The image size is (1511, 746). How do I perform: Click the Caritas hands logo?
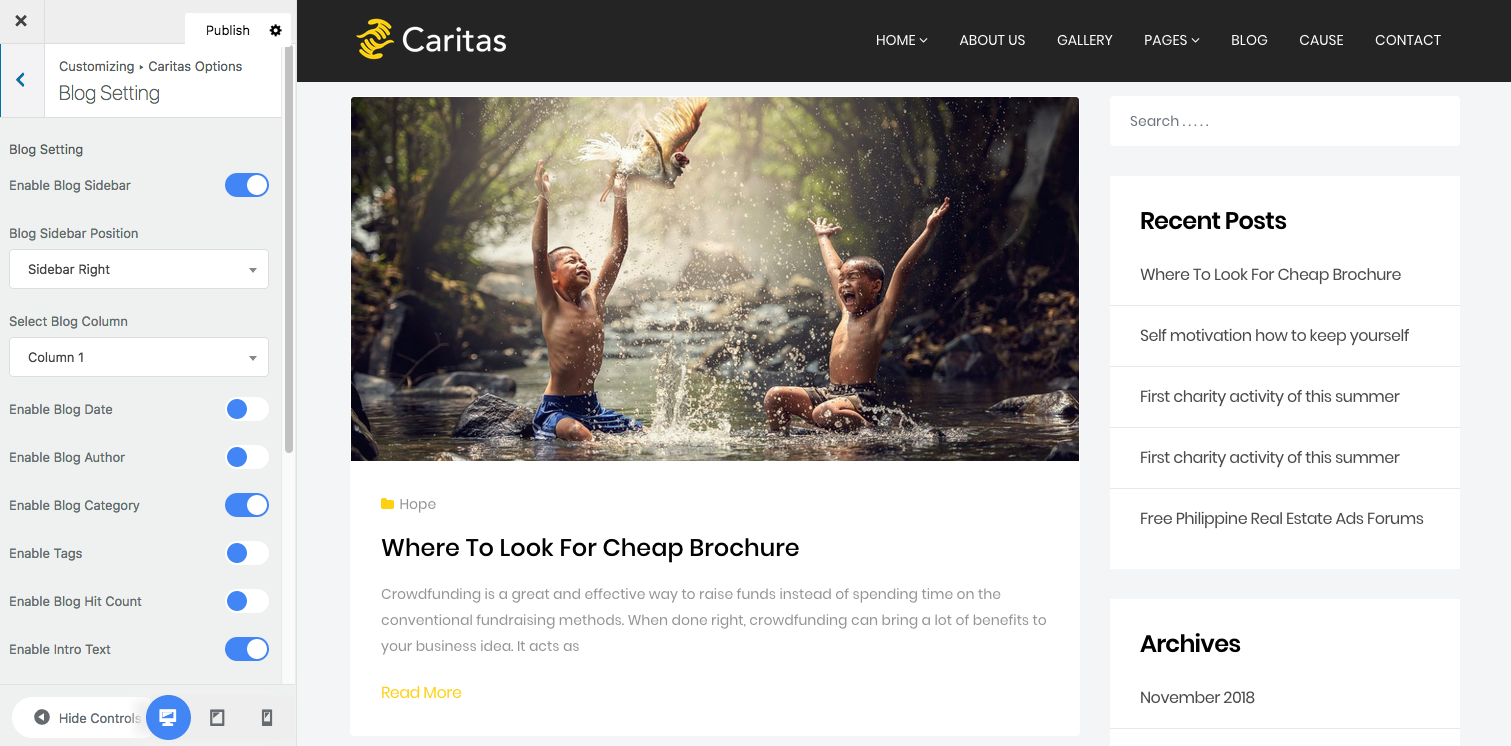[374, 40]
